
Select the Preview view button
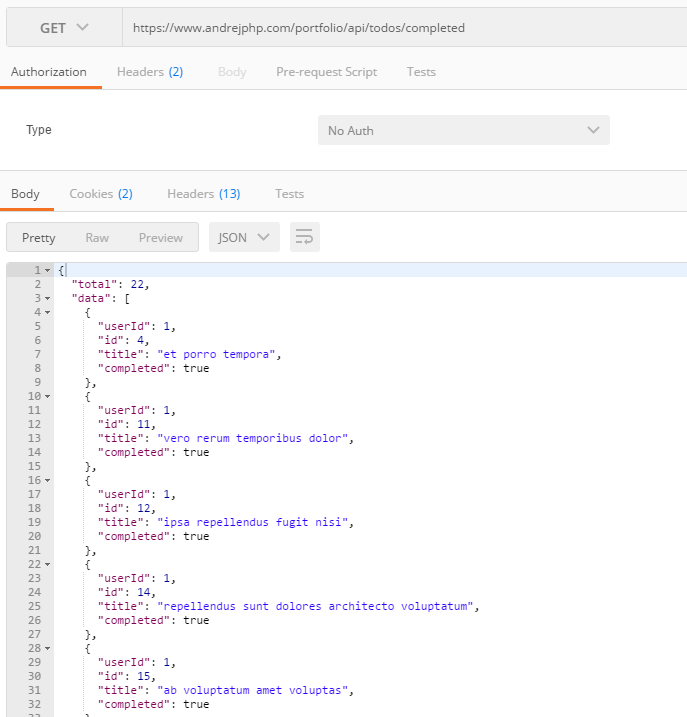pyautogui.click(x=161, y=238)
